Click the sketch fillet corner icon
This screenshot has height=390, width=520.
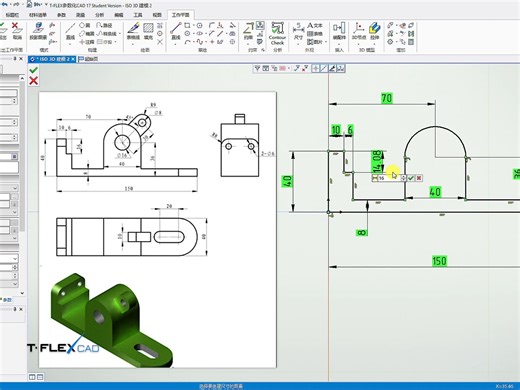(212, 25)
